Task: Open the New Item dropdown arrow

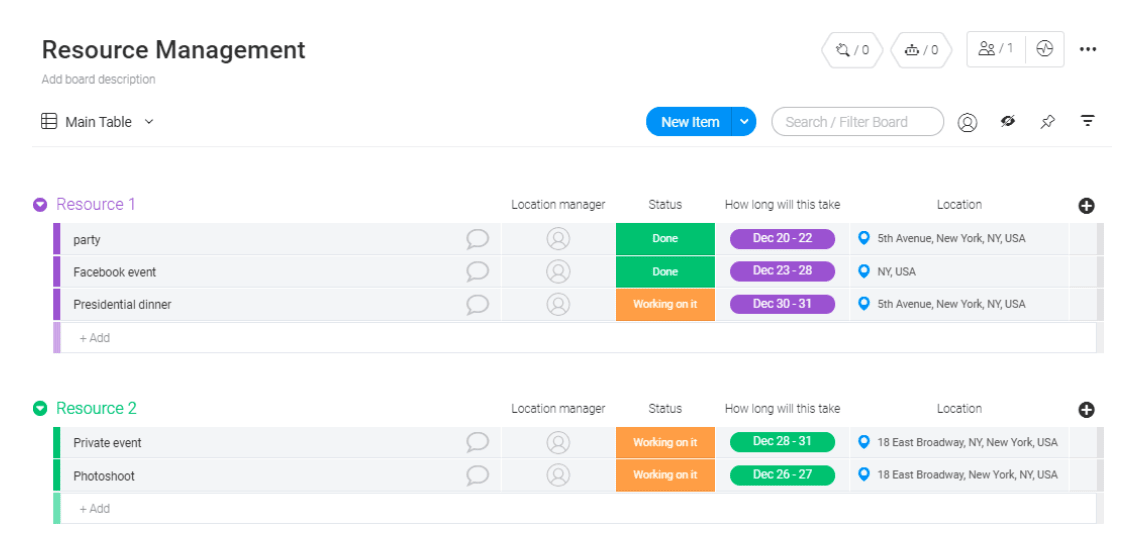Action: click(744, 121)
